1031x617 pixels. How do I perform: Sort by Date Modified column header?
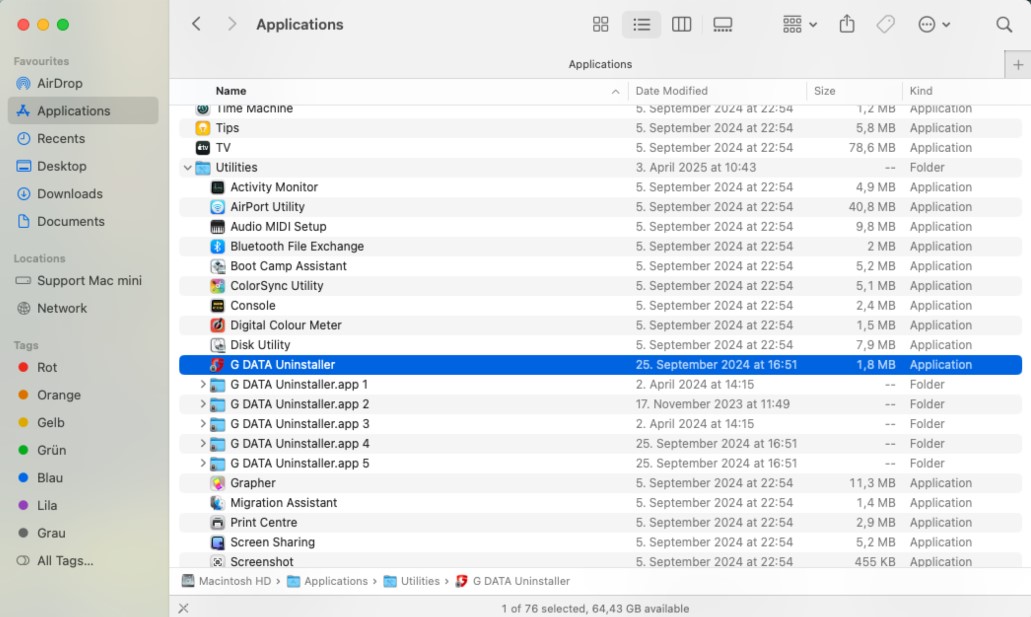coord(671,91)
